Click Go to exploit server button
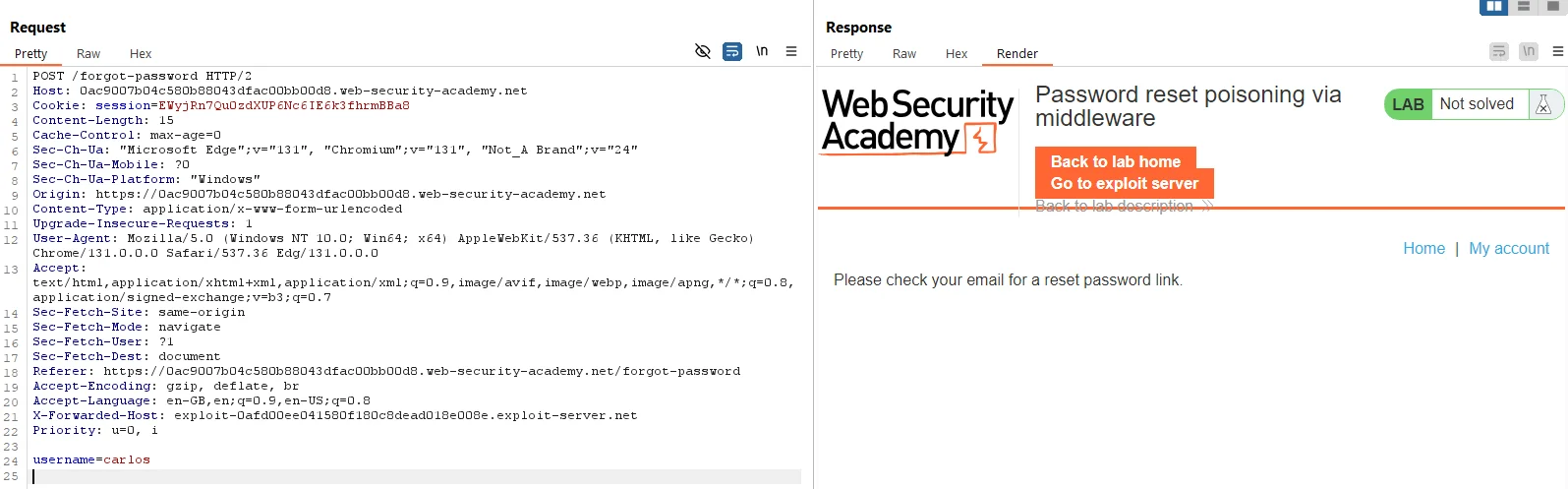This screenshot has width=1568, height=489. pyautogui.click(x=1125, y=183)
